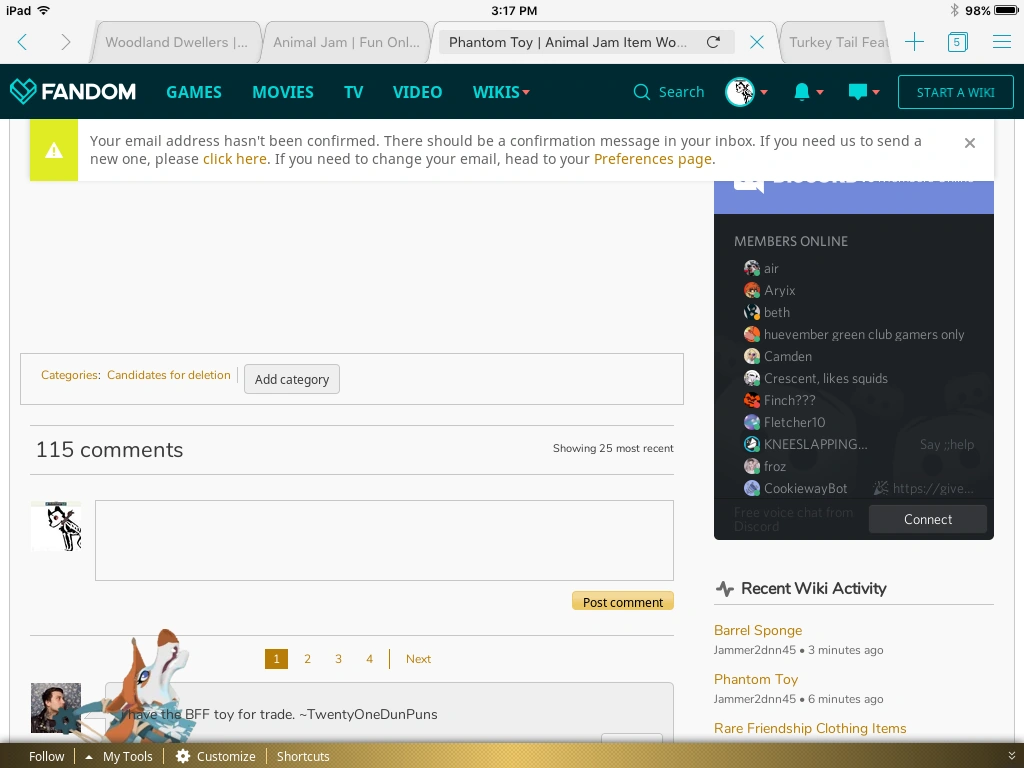
Task: Open Rare Friendship Clothing Items link
Action: click(810, 728)
